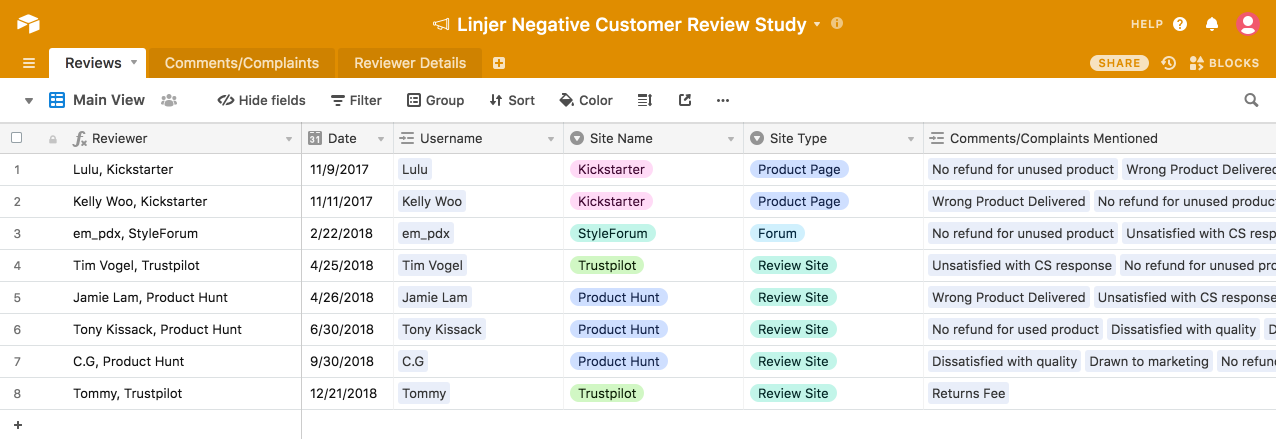Open the Filter menu
Viewport: 1276px width, 439px height.
tap(356, 100)
